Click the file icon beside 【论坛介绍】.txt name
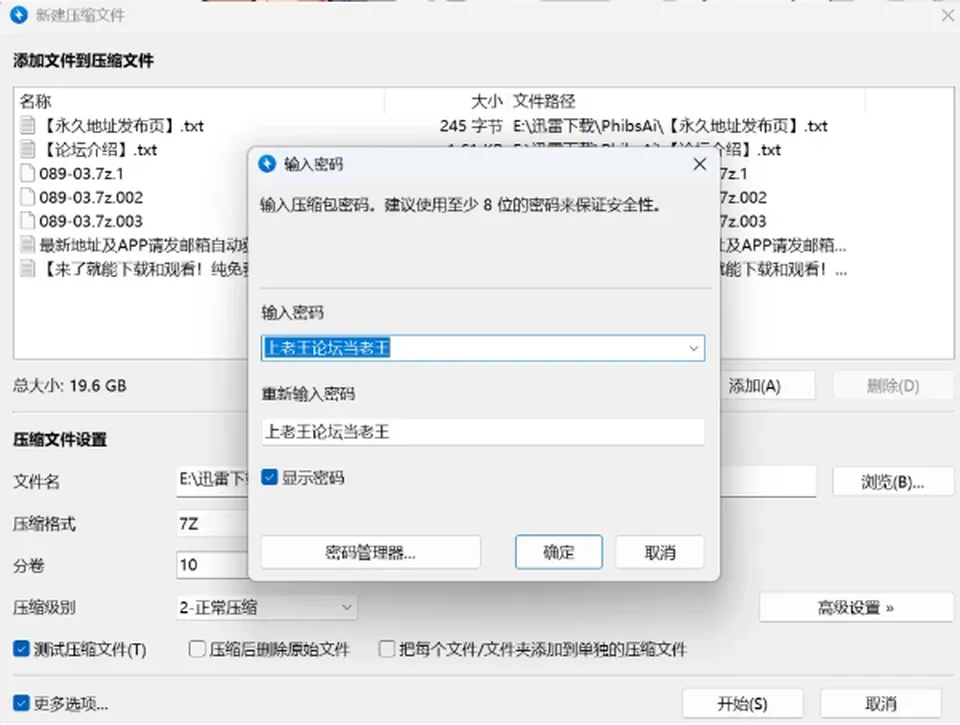The width and height of the screenshot is (960, 725). coord(28,149)
